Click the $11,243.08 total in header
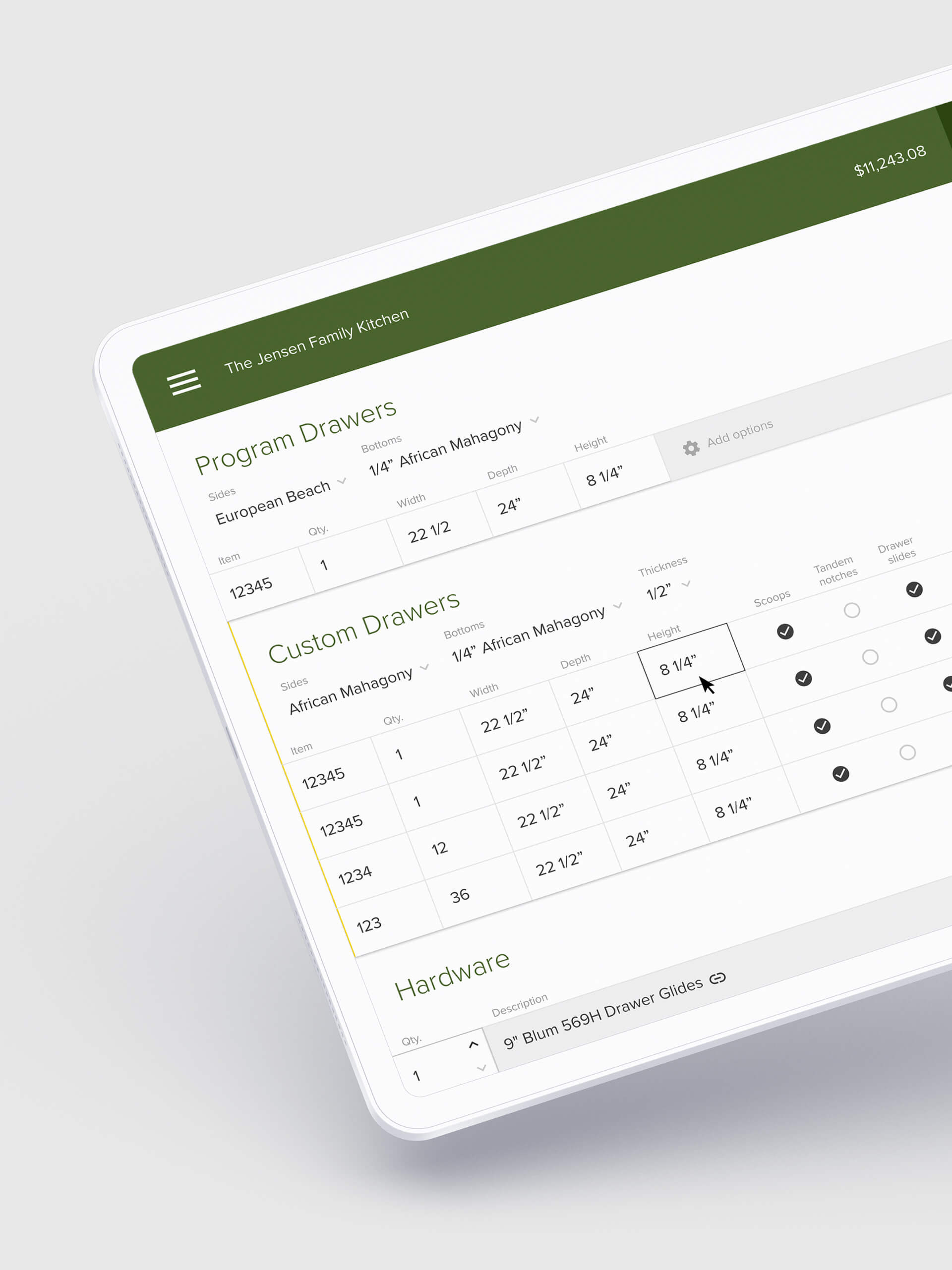This screenshot has height=1270, width=952. point(890,161)
